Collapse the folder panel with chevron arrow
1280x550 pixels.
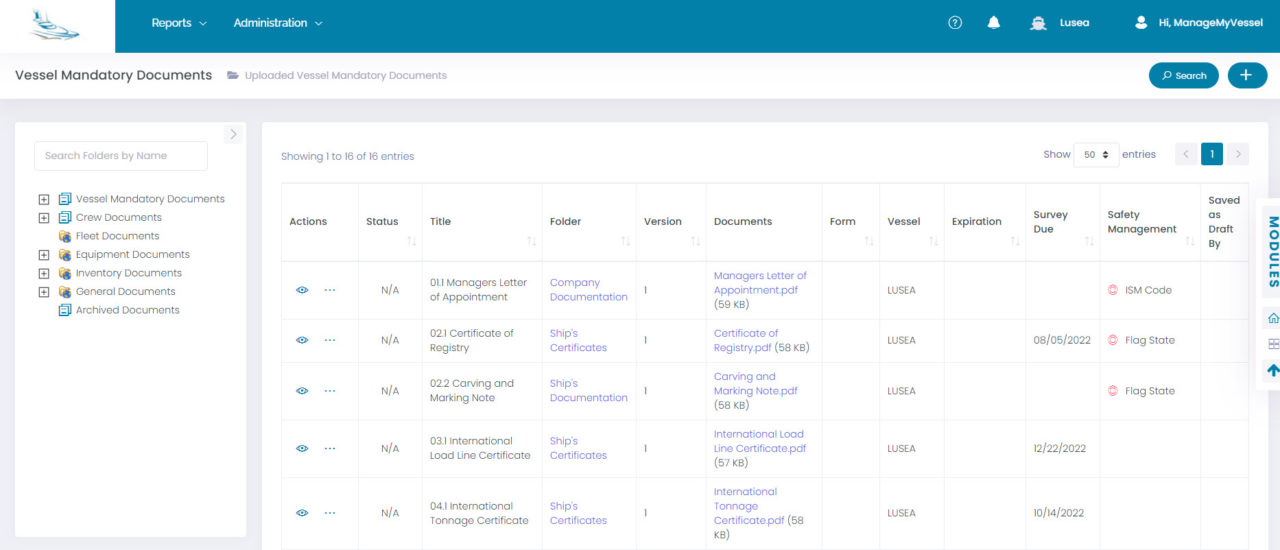click(x=233, y=134)
